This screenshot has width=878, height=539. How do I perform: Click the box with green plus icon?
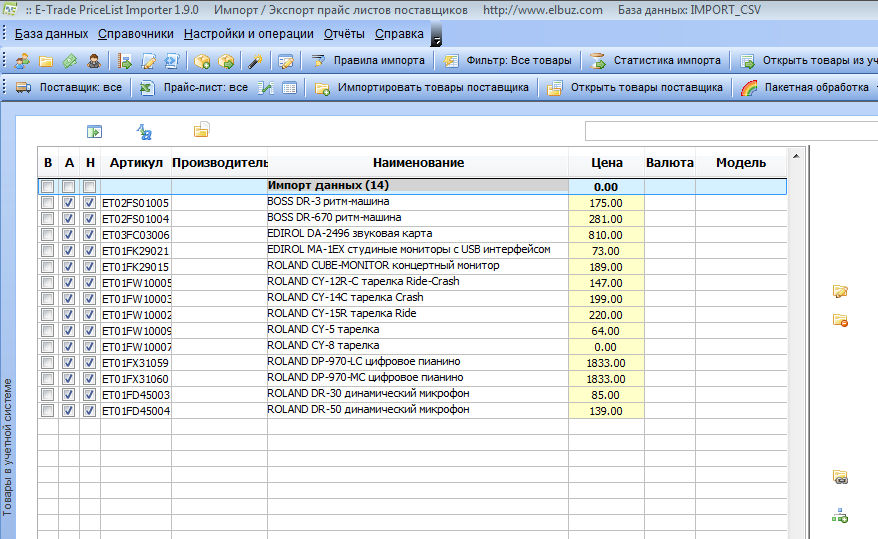[202, 60]
